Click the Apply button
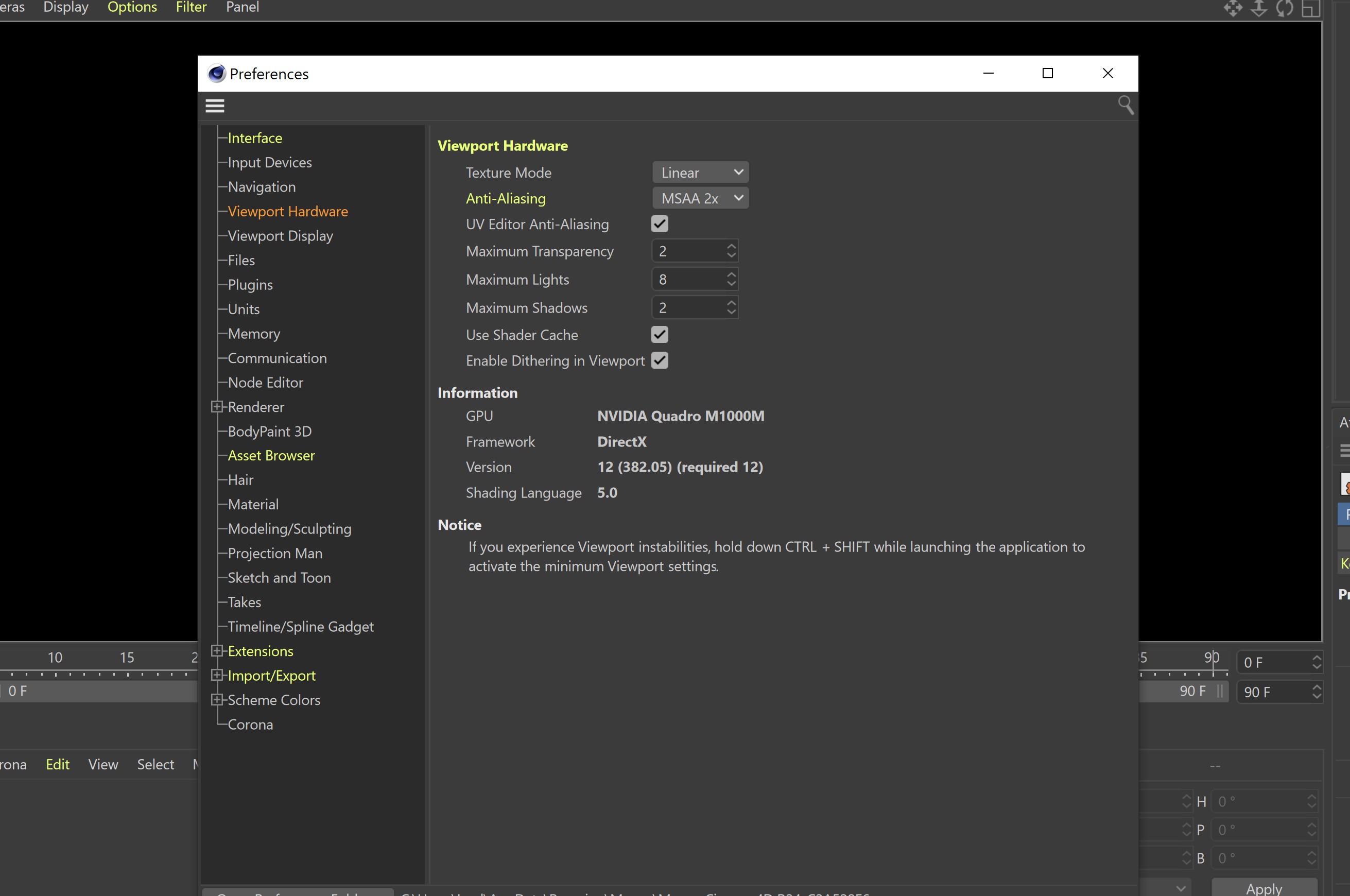Screen dimensions: 1350x896 coord(1264,888)
